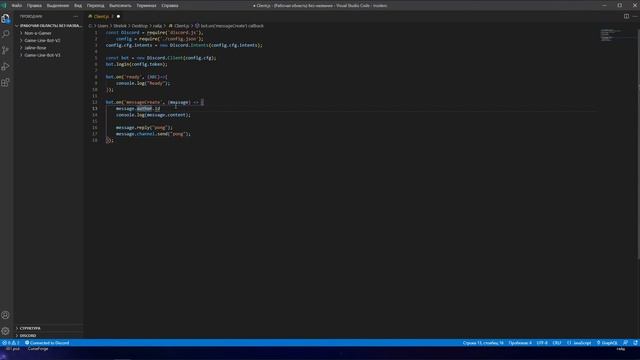Screen dimensions: 640x360
Task: Open the Accounts icon in the activity bar
Action: click(x=6, y=315)
